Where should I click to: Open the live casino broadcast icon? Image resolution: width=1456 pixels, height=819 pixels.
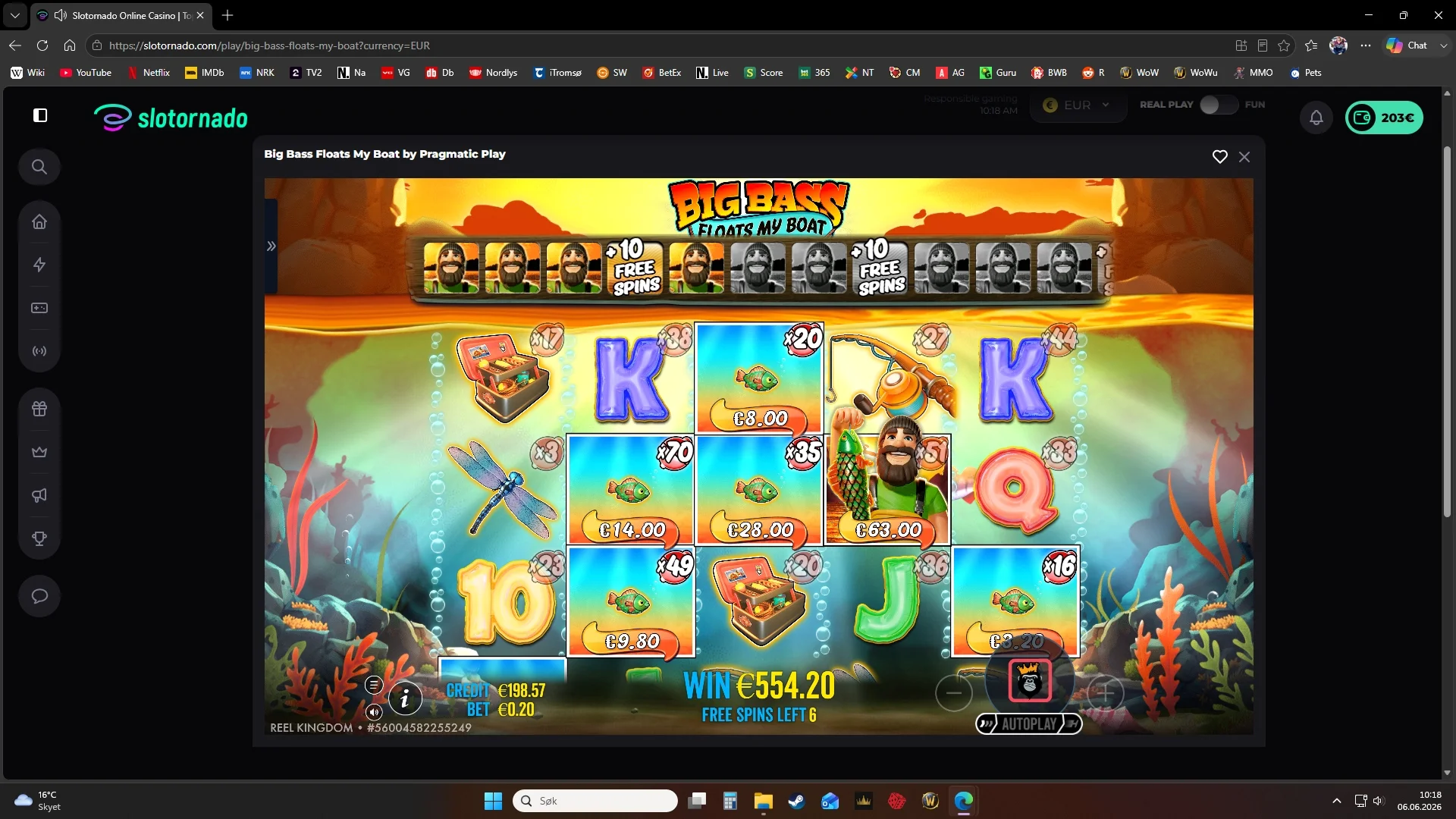[x=39, y=351]
